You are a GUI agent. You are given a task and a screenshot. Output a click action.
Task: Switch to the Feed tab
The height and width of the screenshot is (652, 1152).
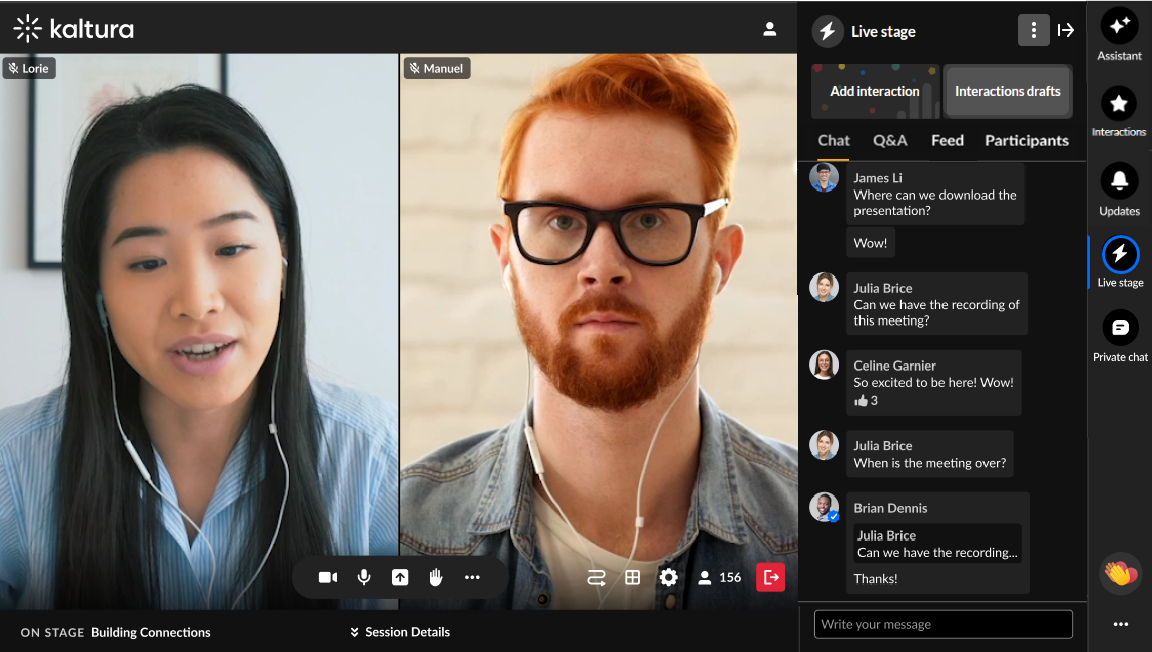(947, 140)
